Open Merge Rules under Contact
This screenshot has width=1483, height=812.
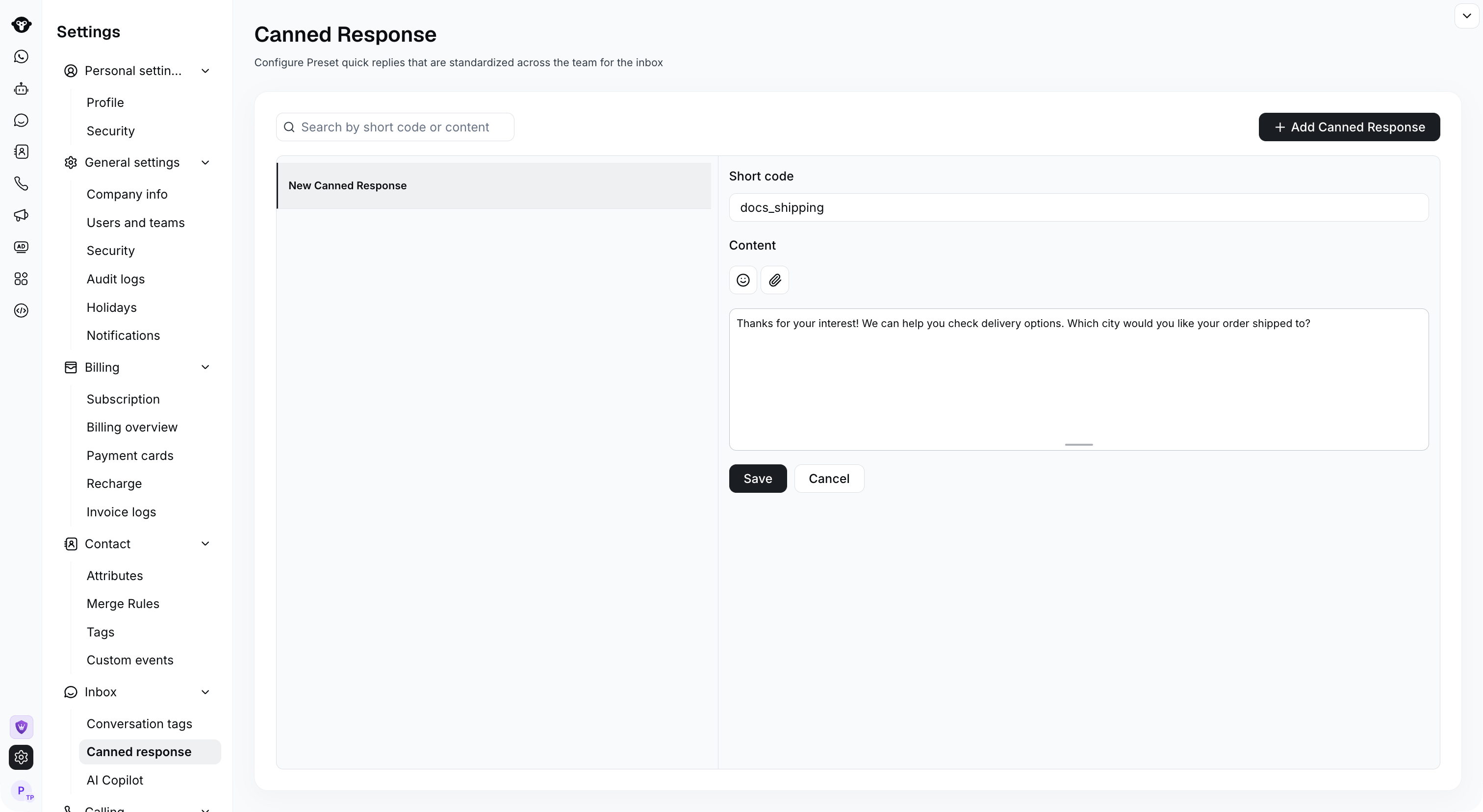coord(123,604)
